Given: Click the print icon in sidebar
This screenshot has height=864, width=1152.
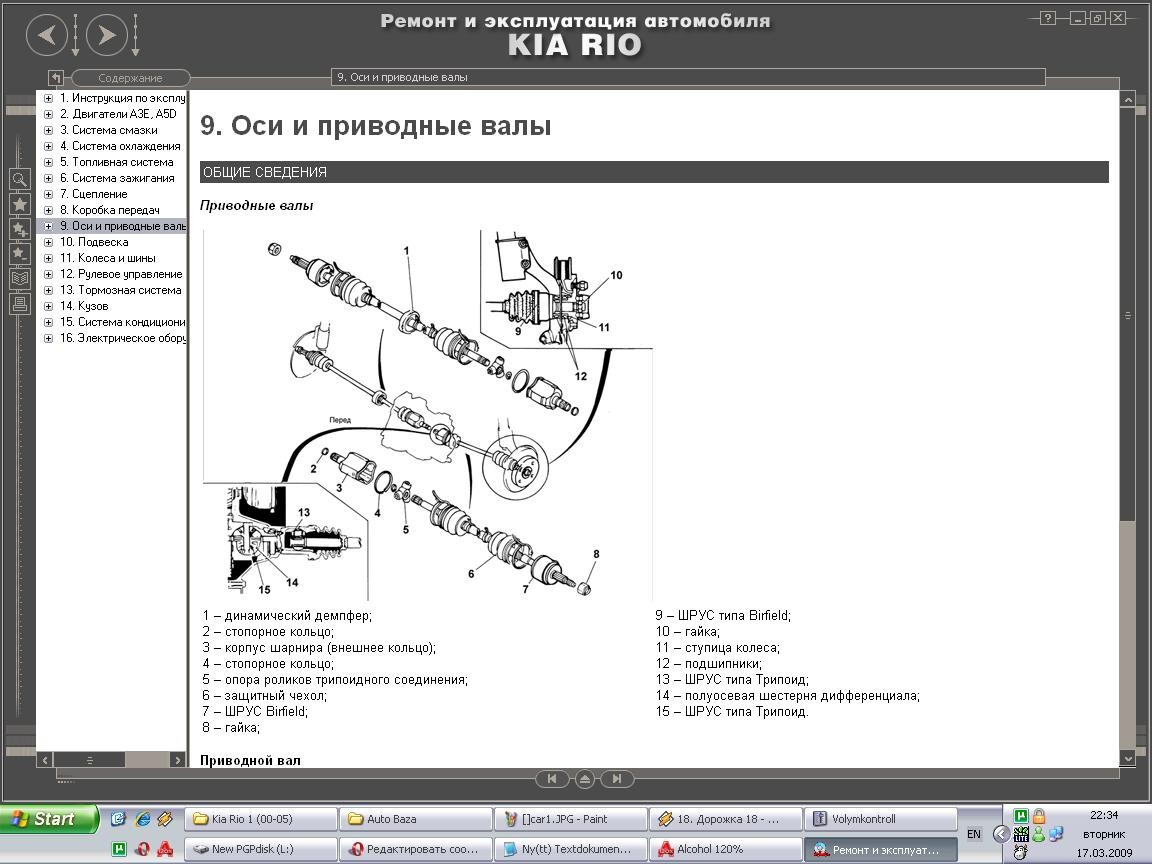Looking at the screenshot, I should tap(20, 303).
